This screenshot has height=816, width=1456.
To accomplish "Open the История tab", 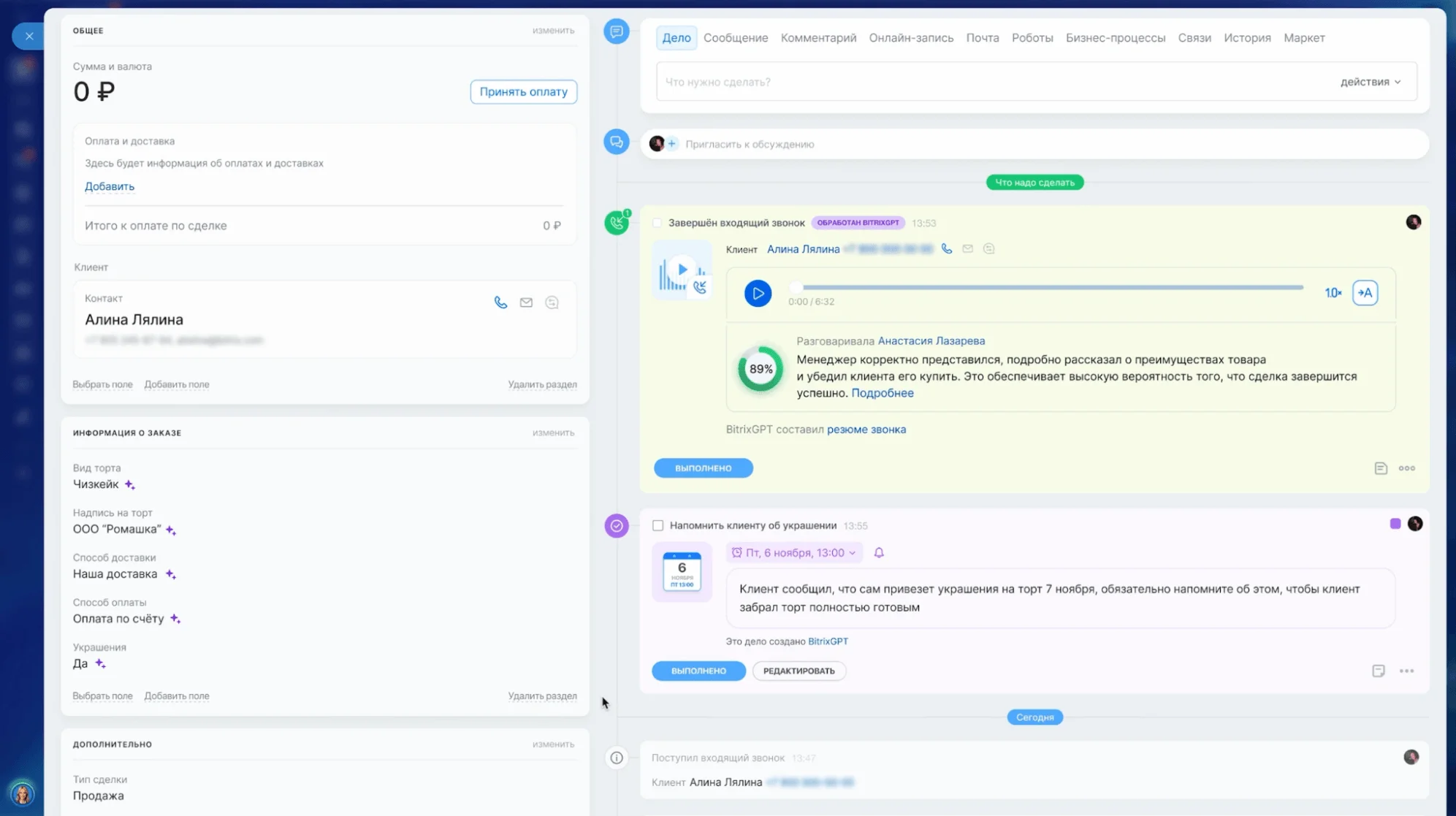I will click(x=1247, y=38).
